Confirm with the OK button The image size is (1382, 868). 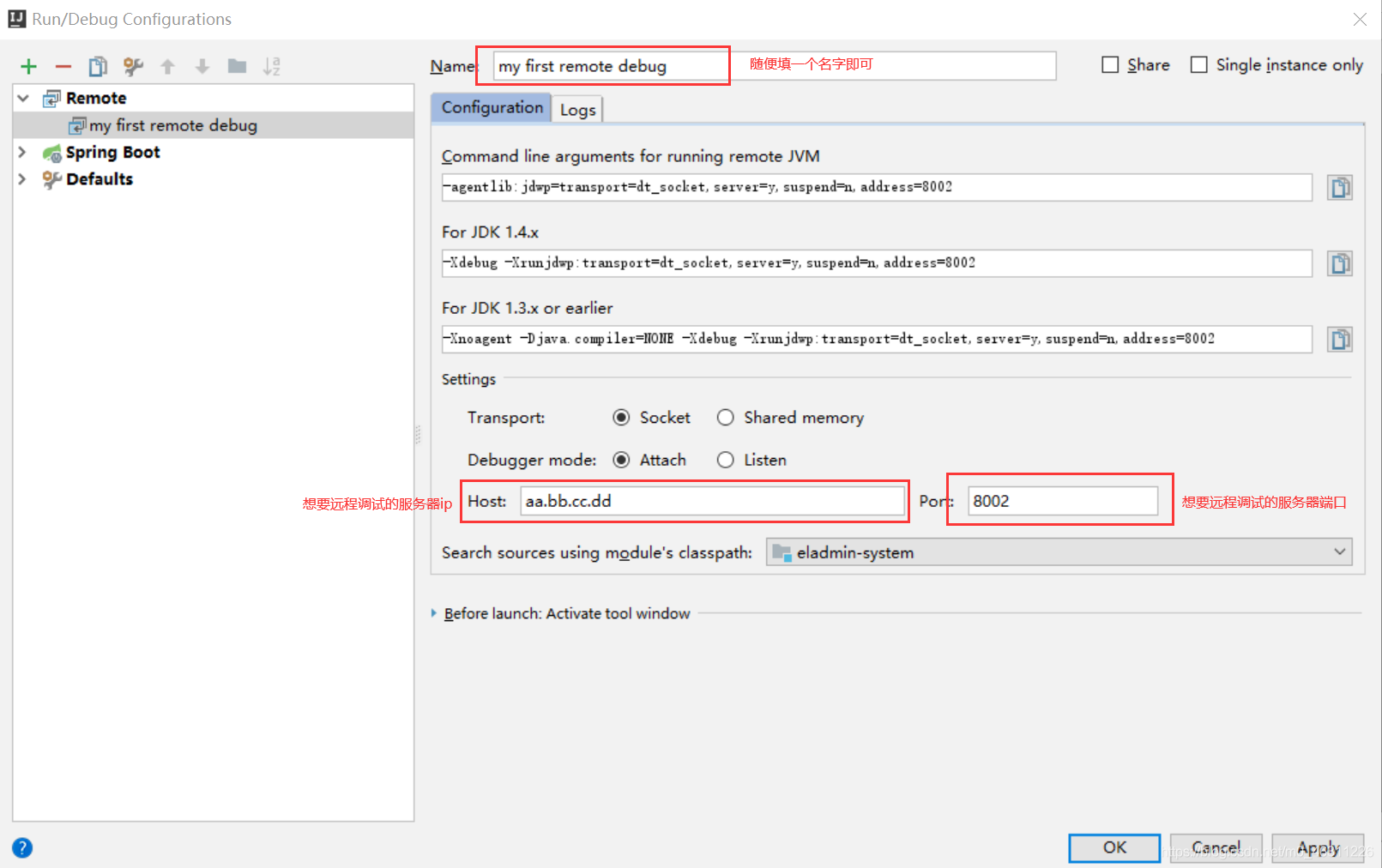point(1113,847)
